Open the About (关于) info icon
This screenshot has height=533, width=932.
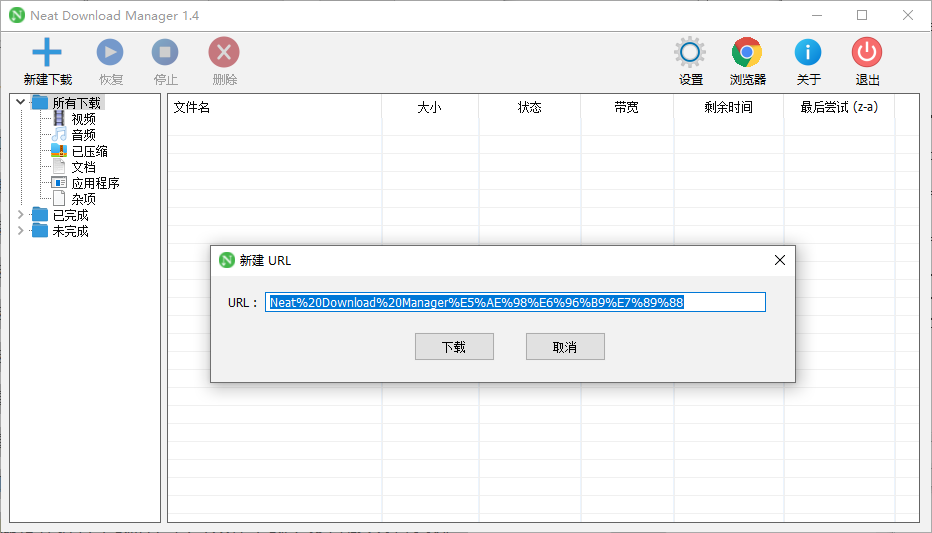tap(808, 53)
